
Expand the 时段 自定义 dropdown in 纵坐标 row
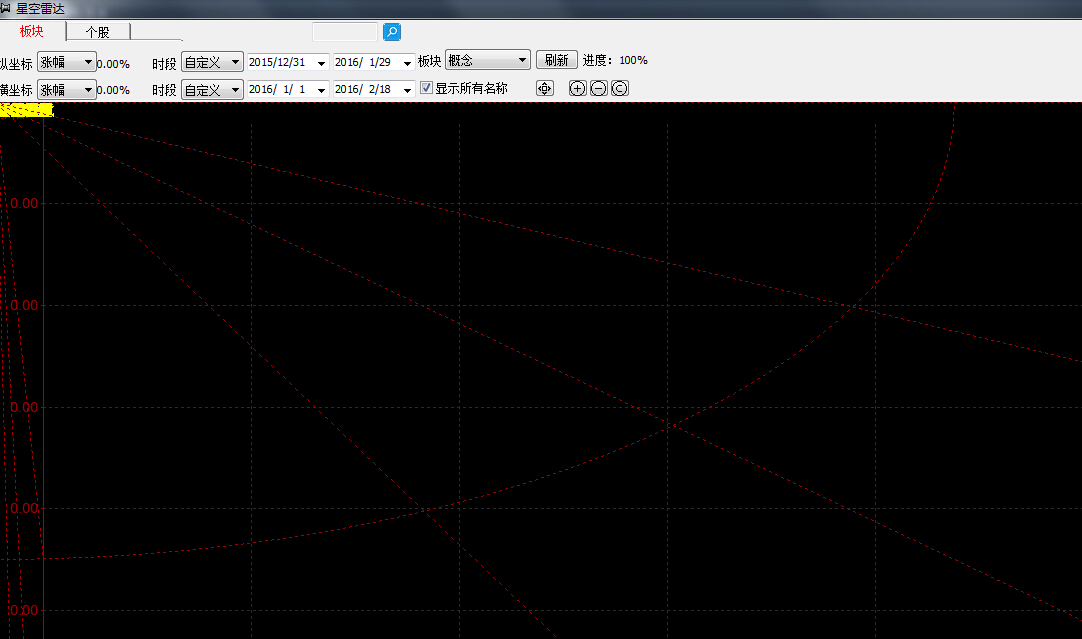pyautogui.click(x=212, y=62)
